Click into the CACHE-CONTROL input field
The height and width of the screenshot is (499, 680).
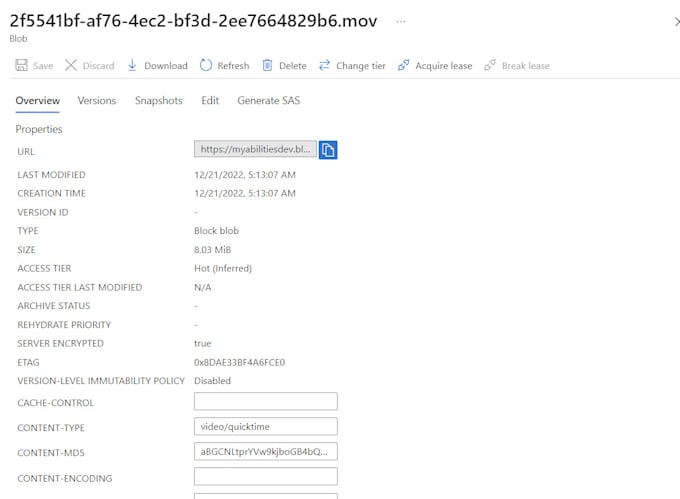click(x=266, y=401)
